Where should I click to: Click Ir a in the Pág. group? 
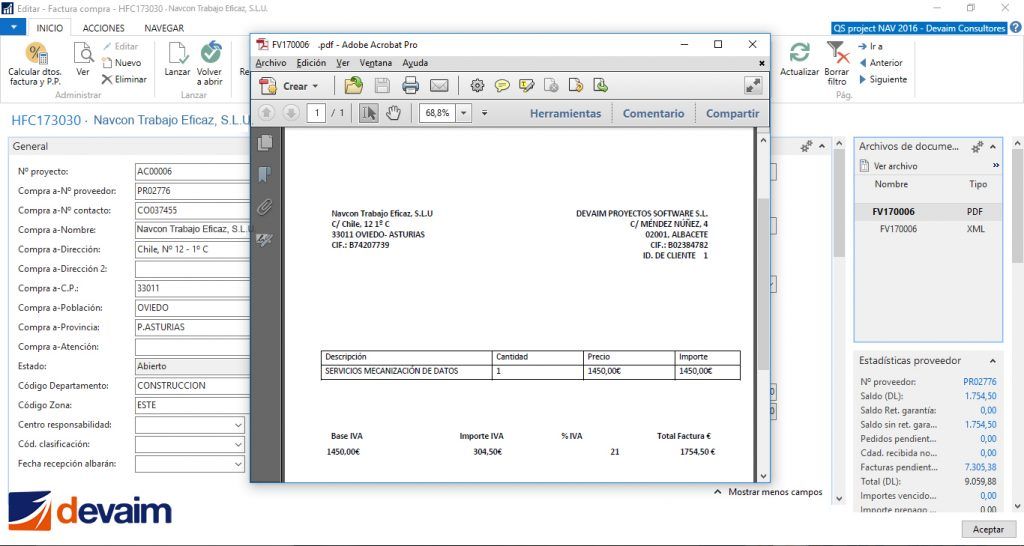(x=870, y=46)
